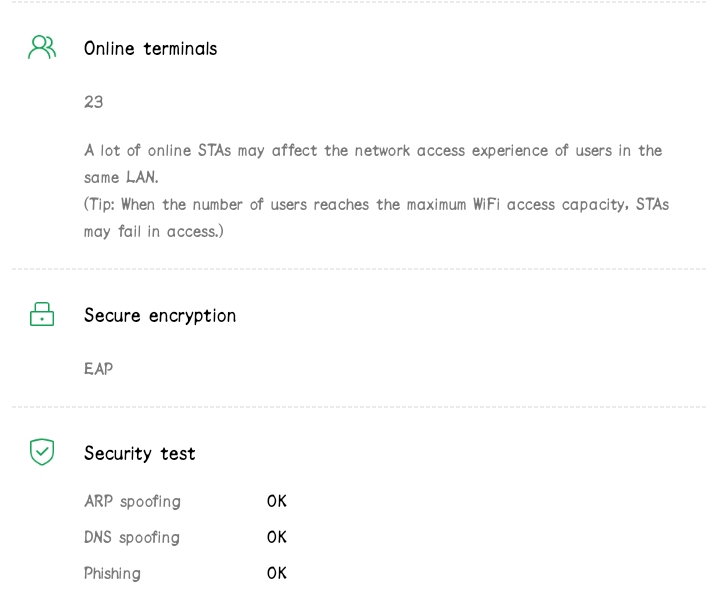This screenshot has height=605, width=720.
Task: Select the Secure encryption heading
Action: pos(160,316)
